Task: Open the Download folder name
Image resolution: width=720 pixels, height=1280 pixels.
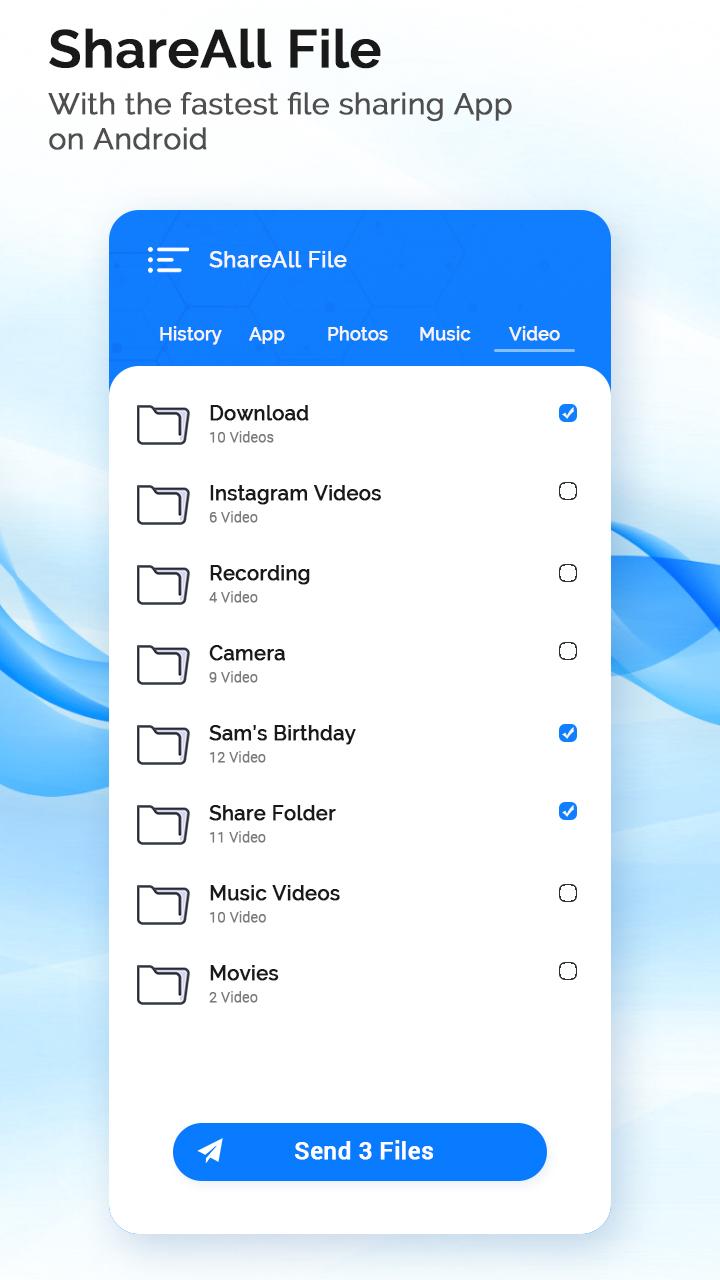Action: point(259,413)
